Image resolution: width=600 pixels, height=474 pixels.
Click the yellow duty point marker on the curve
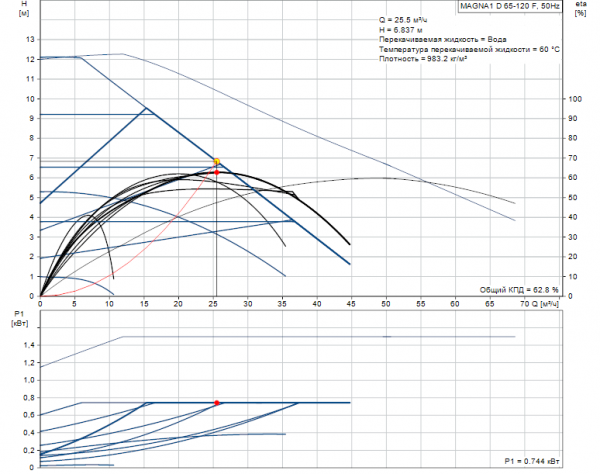(217, 161)
